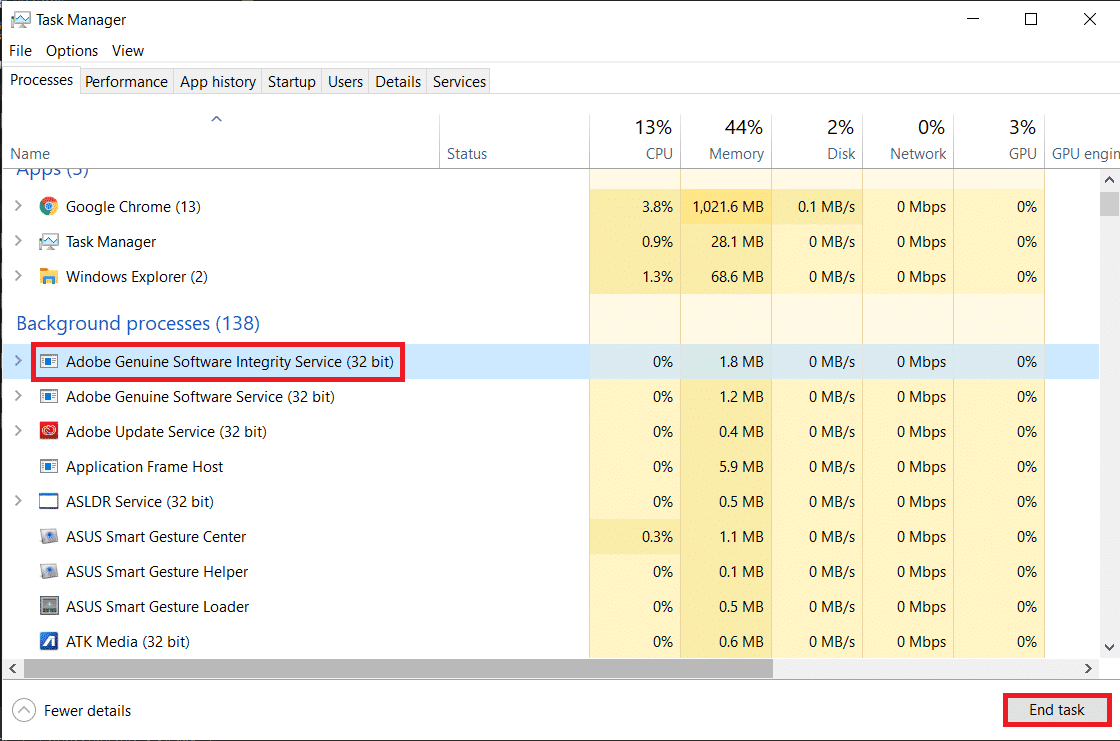Click the Application Frame Host icon
Image resolution: width=1120 pixels, height=741 pixels.
pos(48,467)
